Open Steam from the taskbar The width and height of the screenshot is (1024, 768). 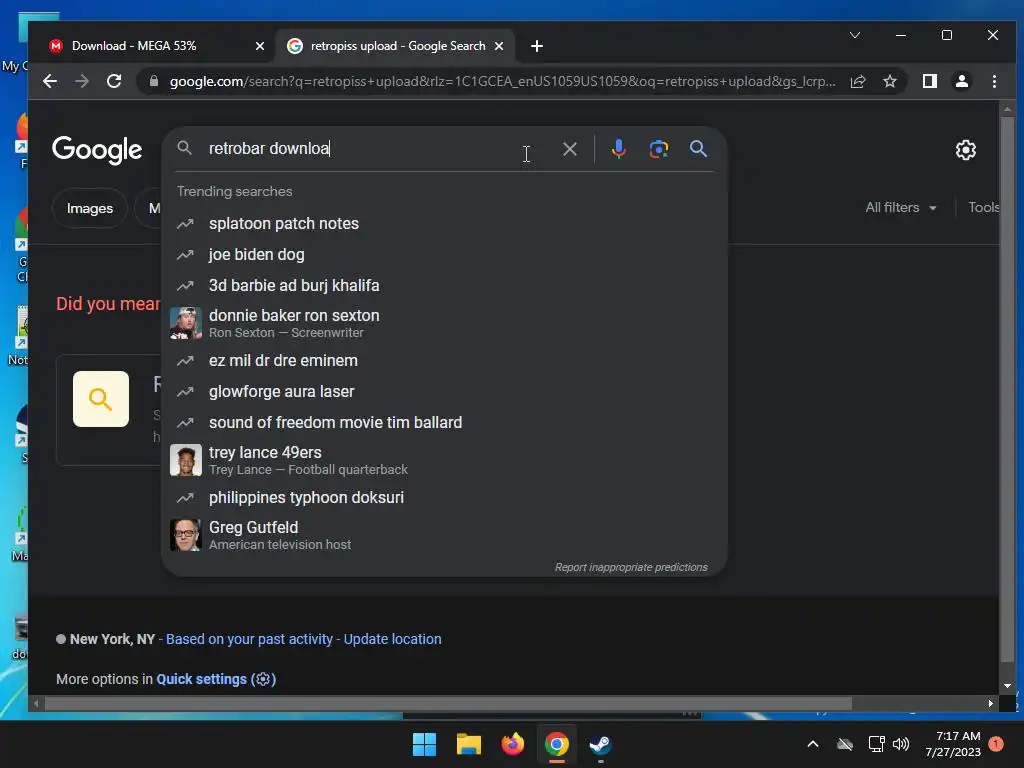tap(600, 744)
